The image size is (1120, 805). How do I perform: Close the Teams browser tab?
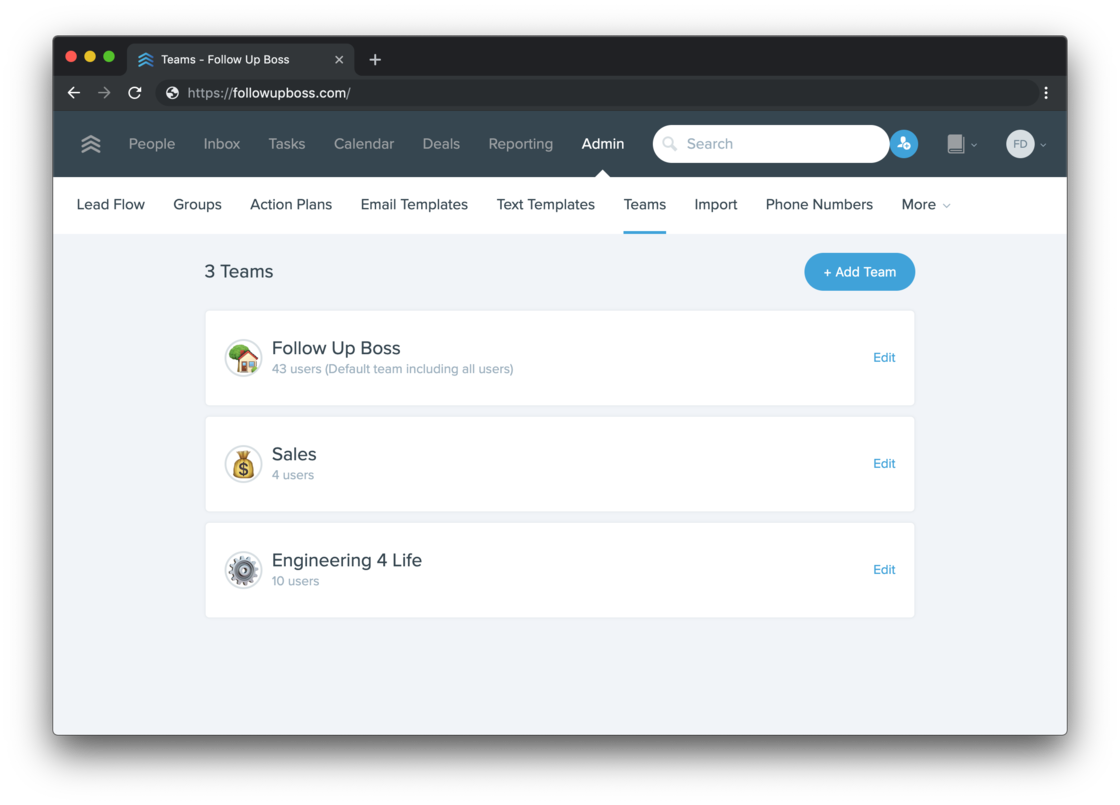(x=339, y=60)
